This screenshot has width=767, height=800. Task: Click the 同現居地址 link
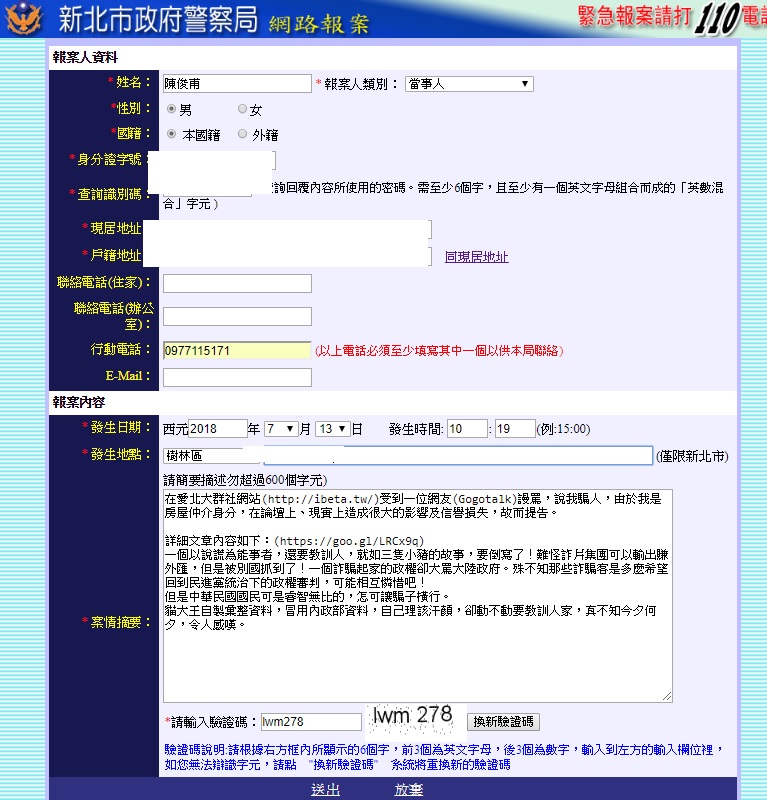click(476, 257)
